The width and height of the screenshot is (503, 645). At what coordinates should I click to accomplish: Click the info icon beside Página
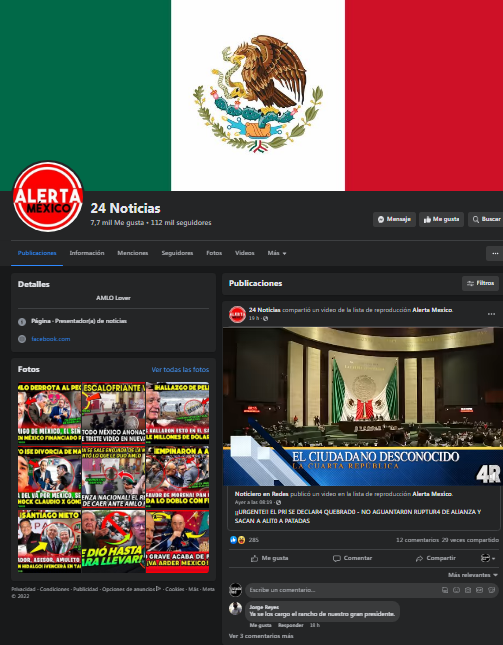click(x=22, y=322)
